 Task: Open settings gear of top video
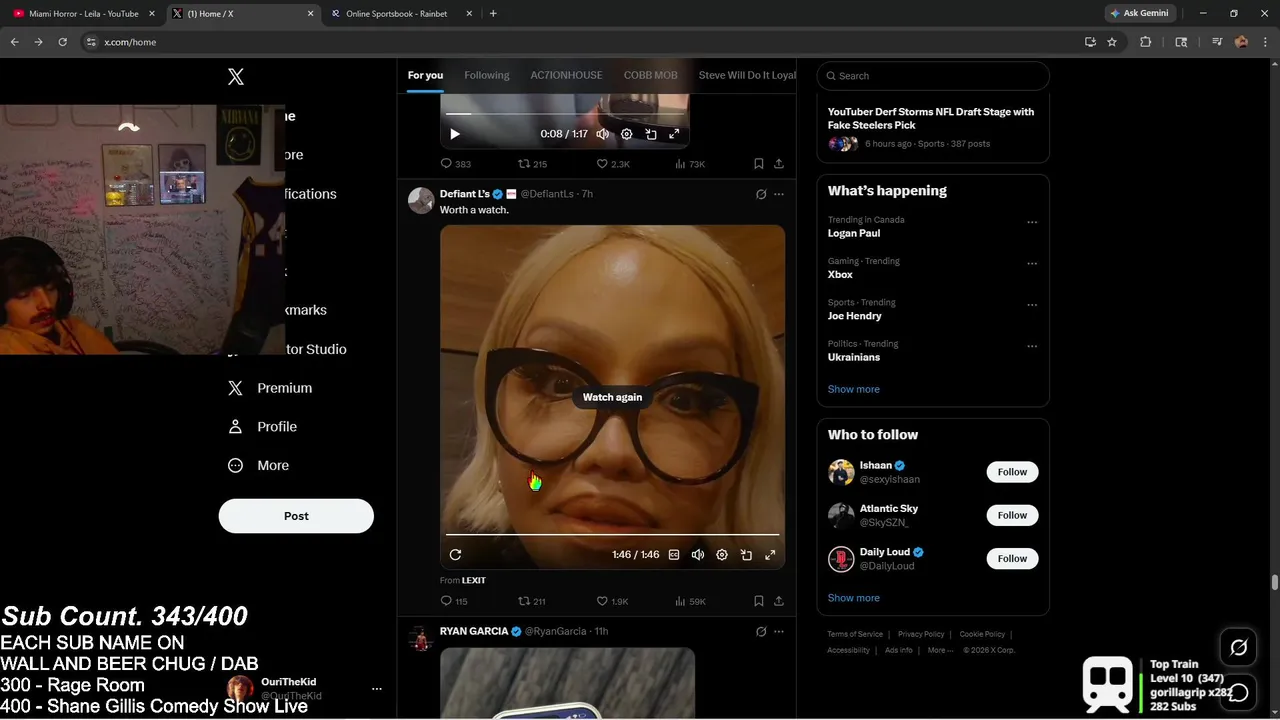[627, 134]
